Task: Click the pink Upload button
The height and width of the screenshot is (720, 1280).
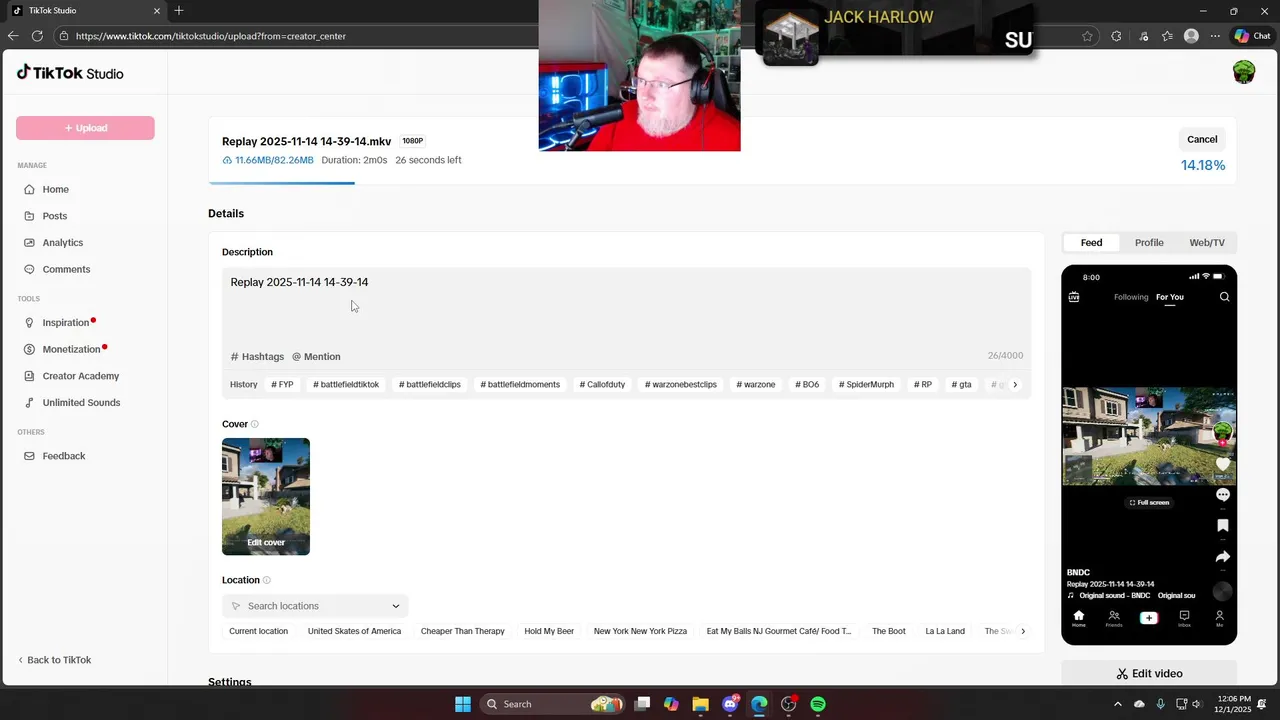Action: point(85,128)
